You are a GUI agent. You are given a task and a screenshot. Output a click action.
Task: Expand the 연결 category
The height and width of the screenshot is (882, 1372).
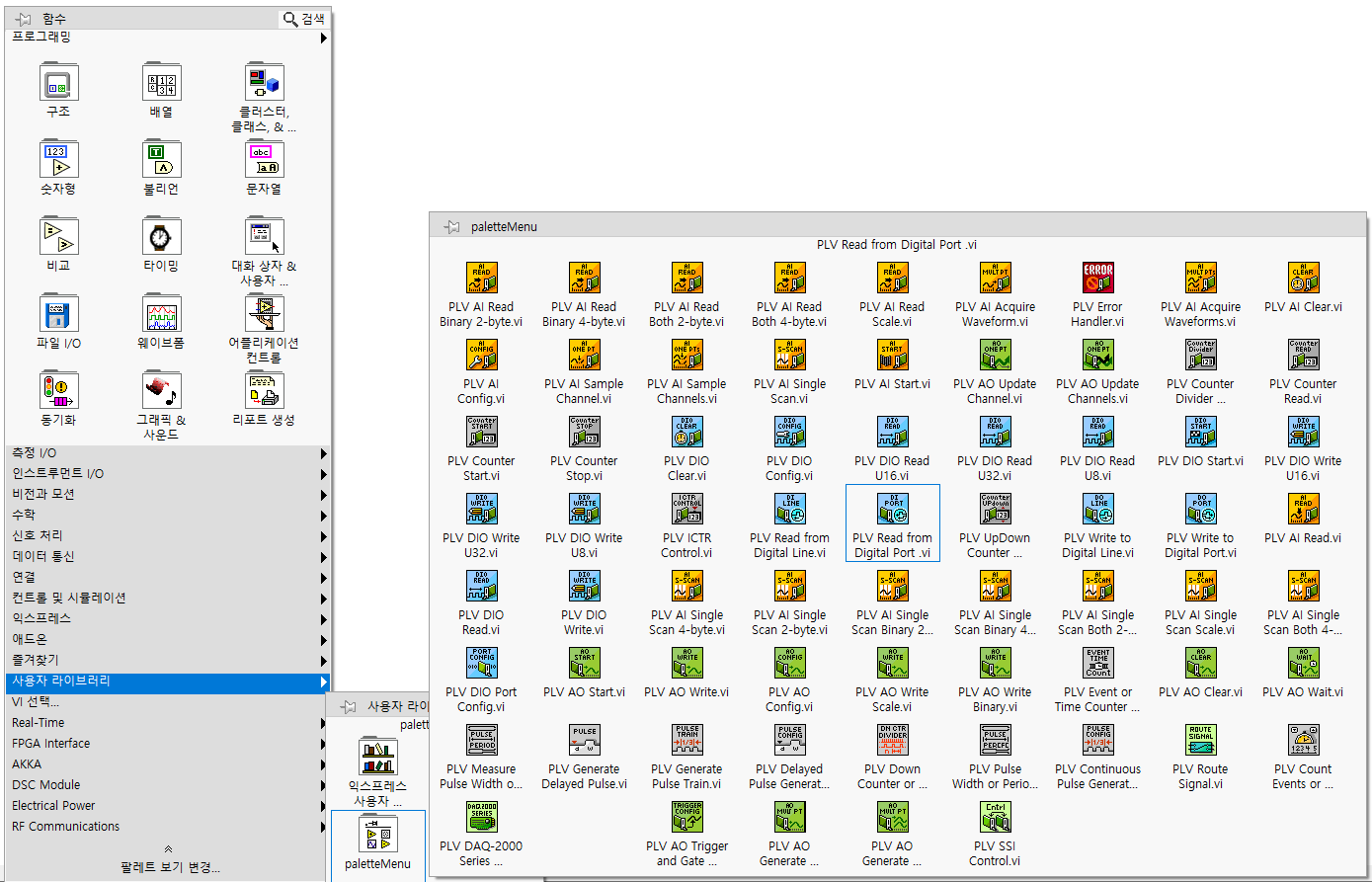point(168,578)
